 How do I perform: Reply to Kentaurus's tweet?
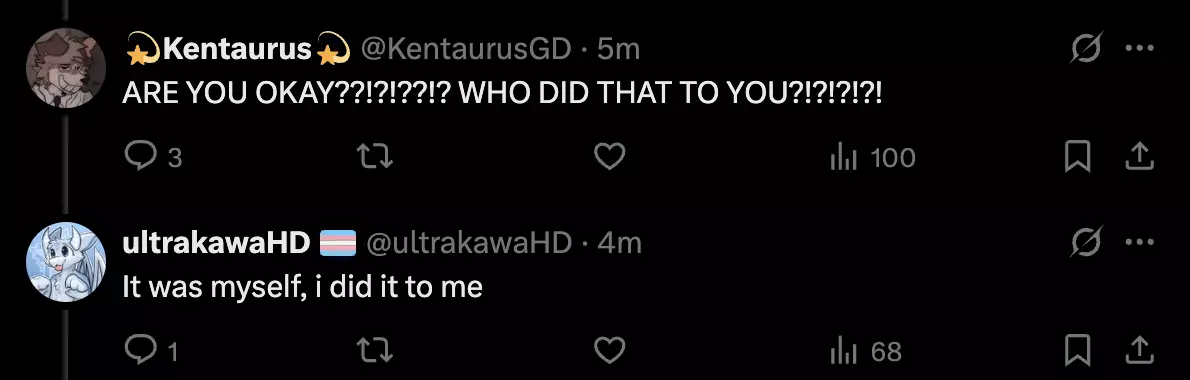[x=153, y=157]
